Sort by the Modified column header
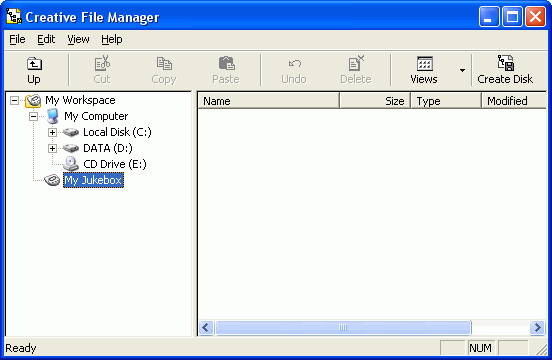 pos(514,101)
